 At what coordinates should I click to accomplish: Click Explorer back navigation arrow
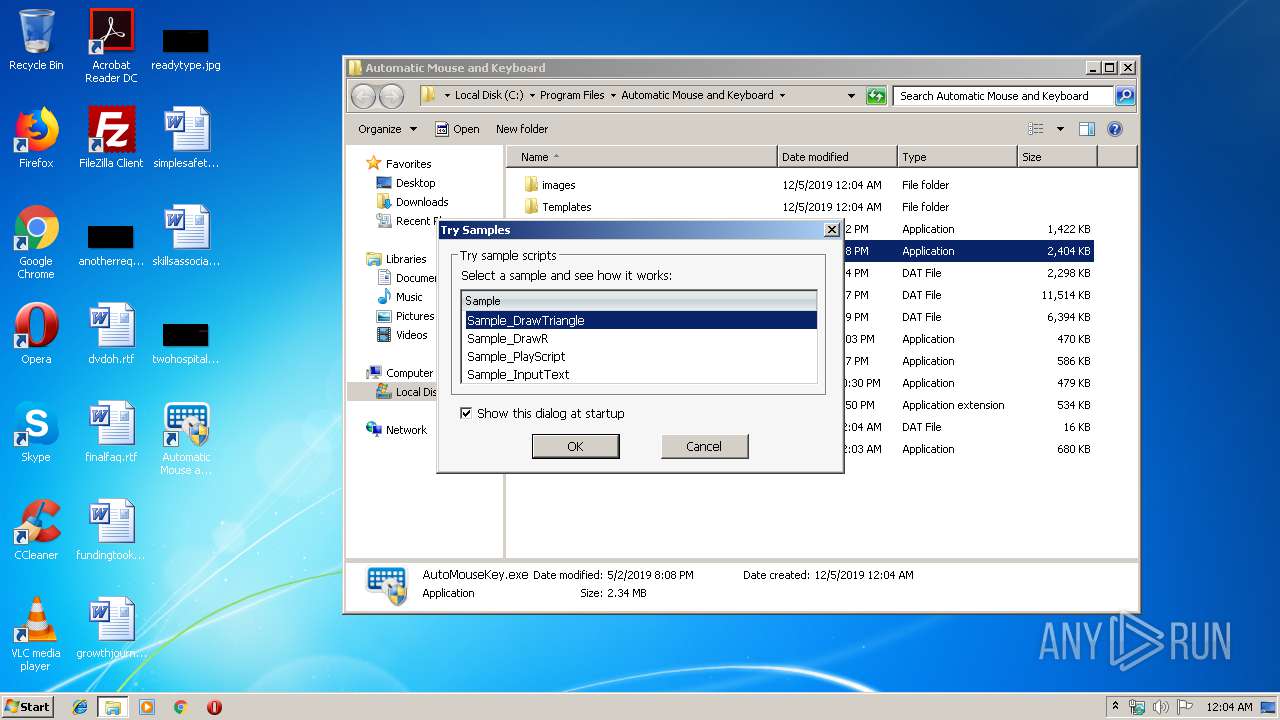point(363,96)
